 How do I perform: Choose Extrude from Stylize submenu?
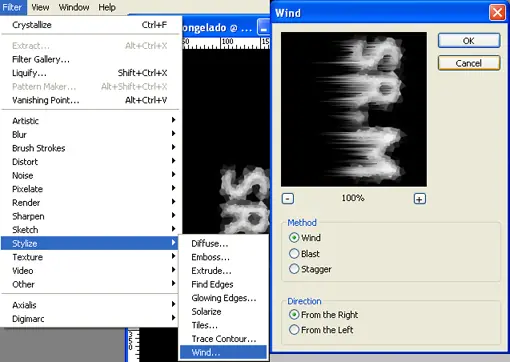[223, 271]
